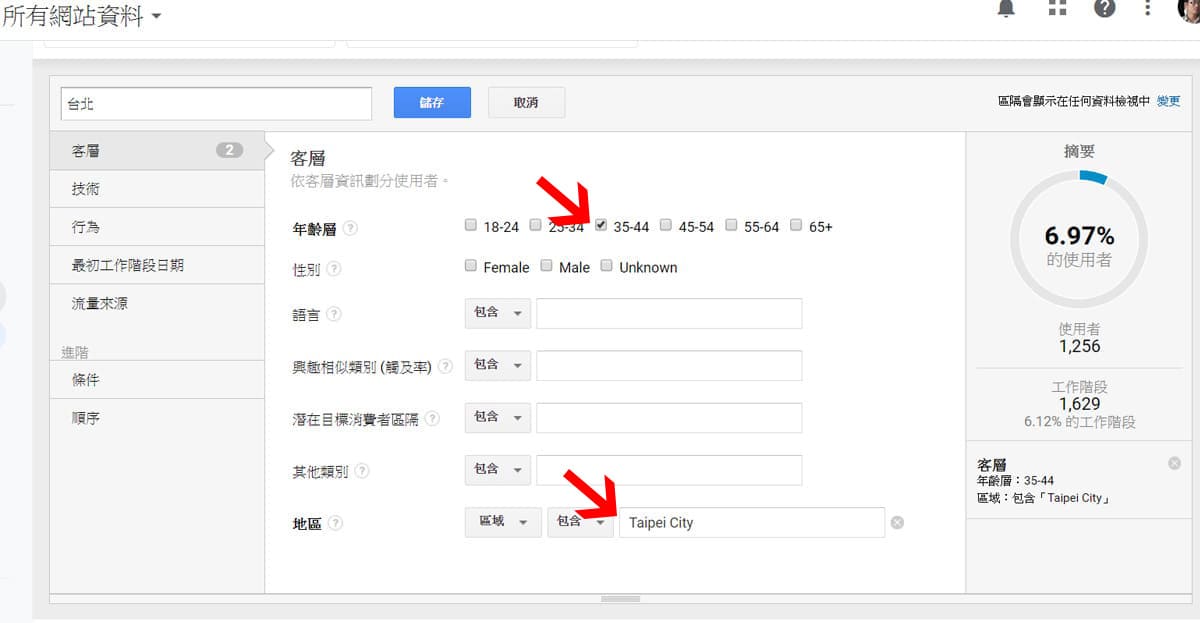The height and width of the screenshot is (623, 1200).
Task: Open the Google apps grid icon
Action: coord(1058,9)
